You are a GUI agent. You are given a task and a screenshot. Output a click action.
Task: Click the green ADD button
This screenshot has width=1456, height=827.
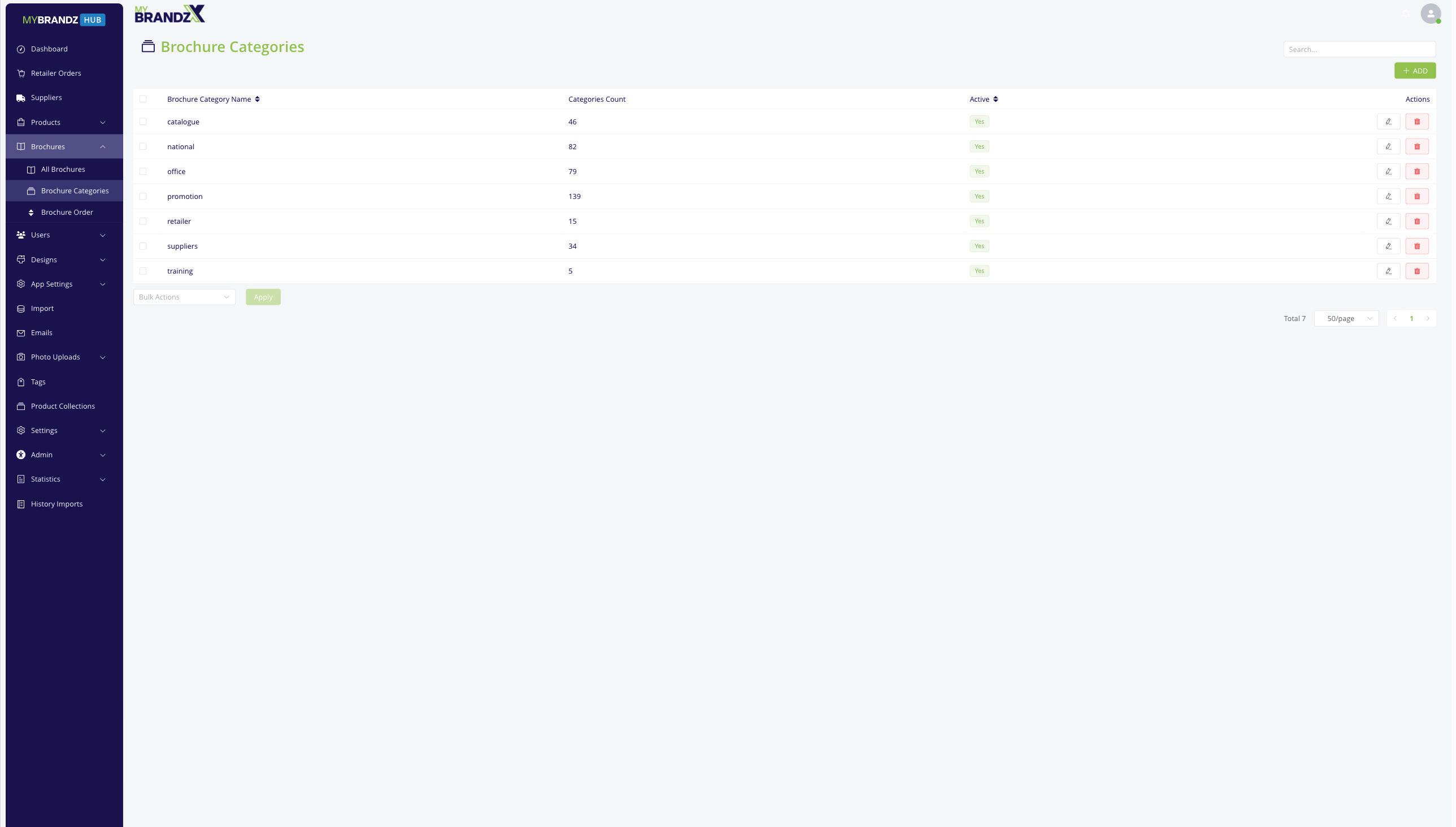(x=1414, y=71)
